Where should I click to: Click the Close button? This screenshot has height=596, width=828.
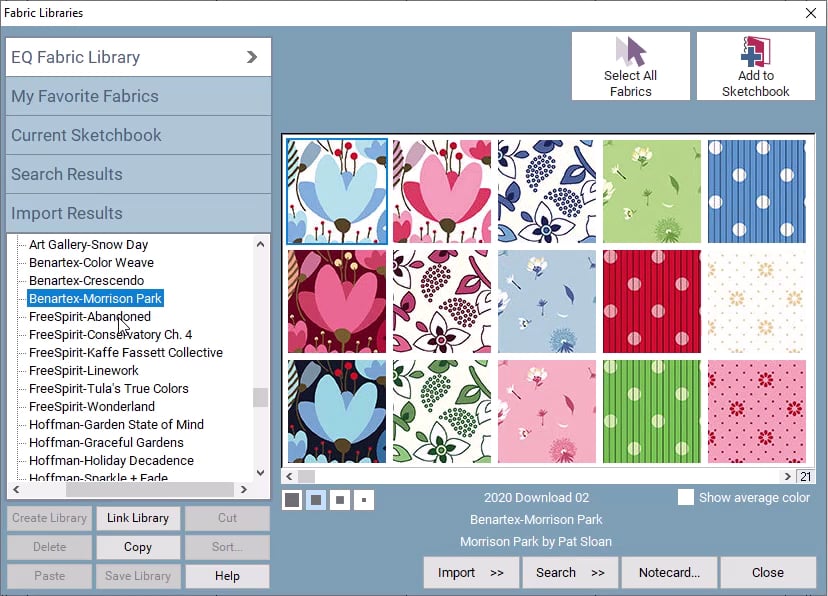click(x=768, y=572)
